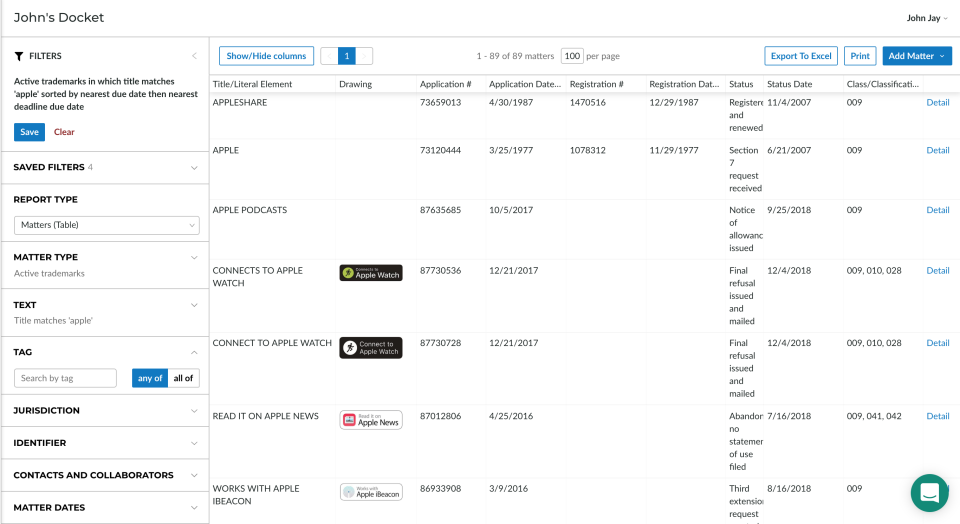
Task: Select the 'any of' tag toggle
Action: click(150, 378)
